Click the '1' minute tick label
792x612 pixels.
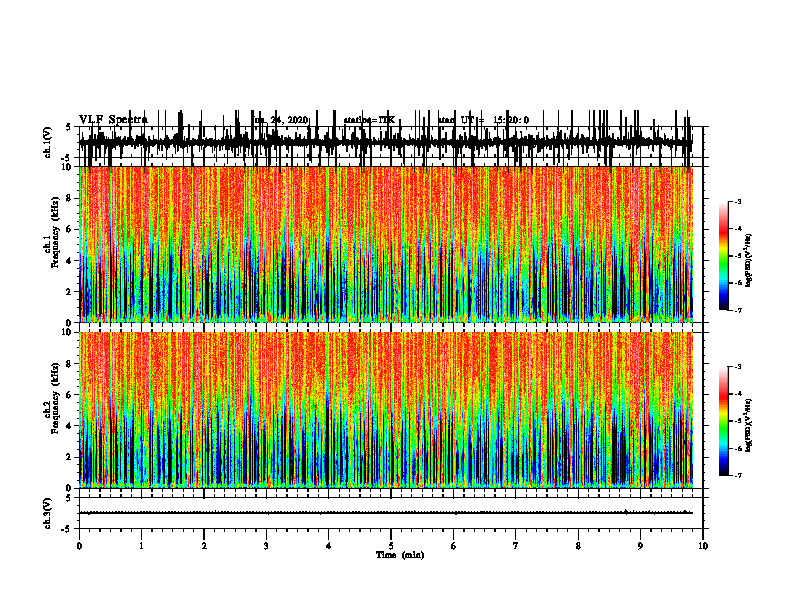tap(141, 546)
